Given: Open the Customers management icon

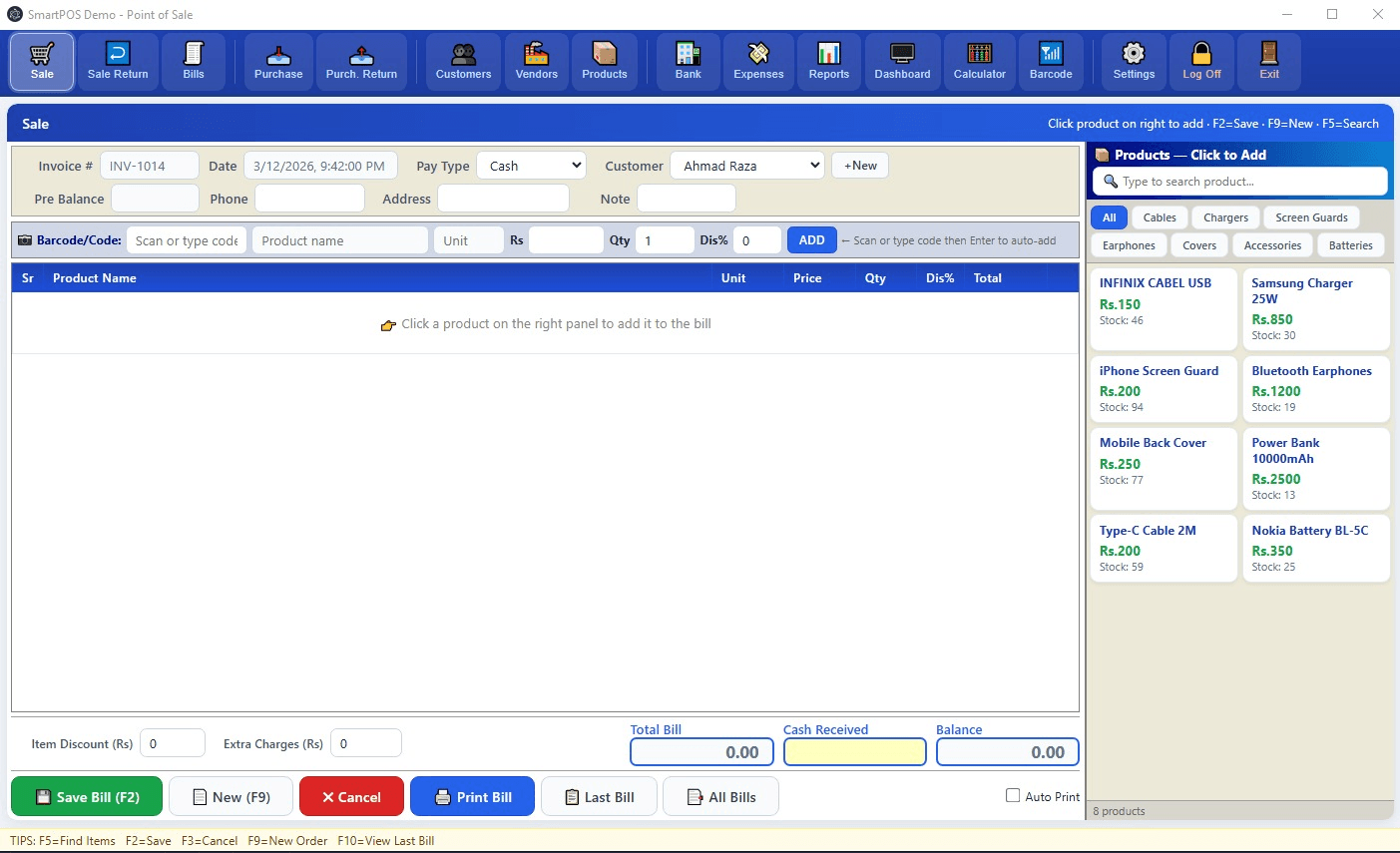Looking at the screenshot, I should [x=462, y=61].
